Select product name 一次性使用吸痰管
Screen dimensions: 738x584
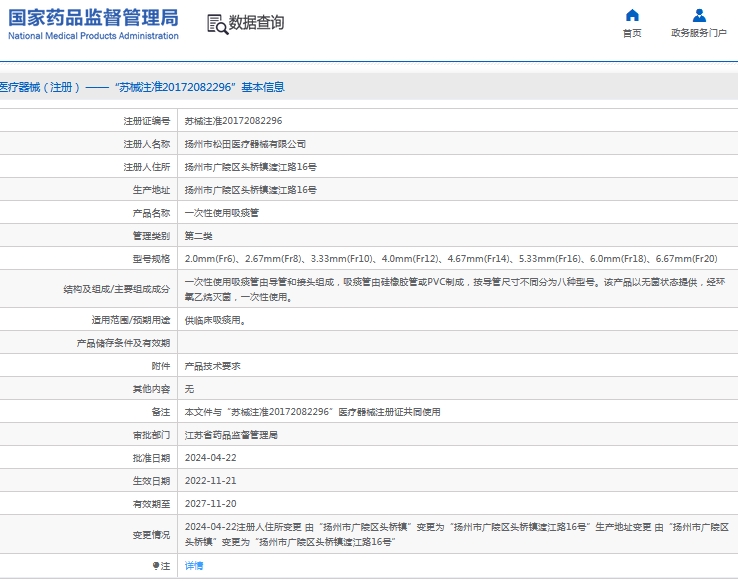coord(222,213)
